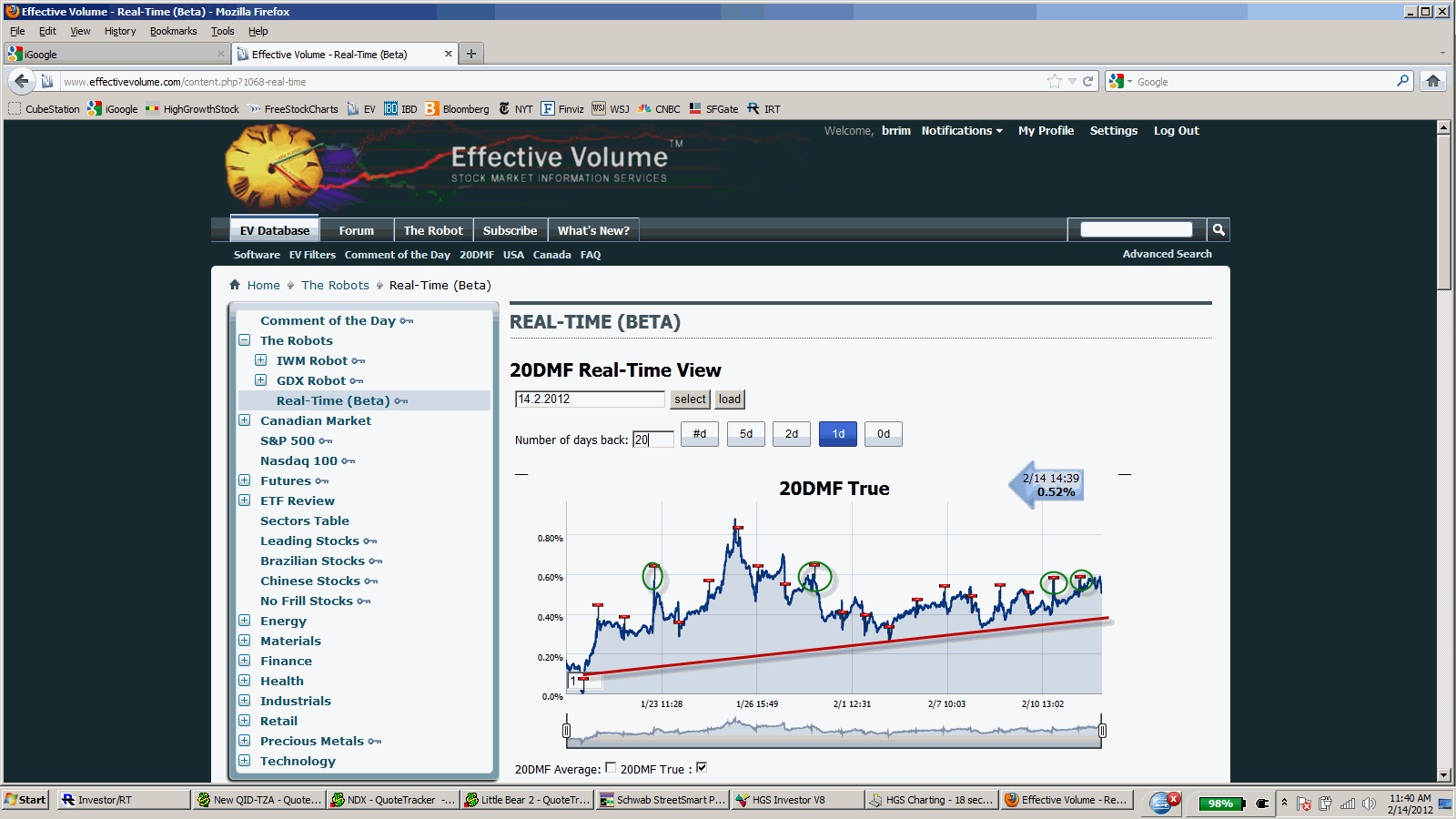The image size is (1456, 819).
Task: Switch to the Subscribe tab
Action: pyautogui.click(x=510, y=230)
